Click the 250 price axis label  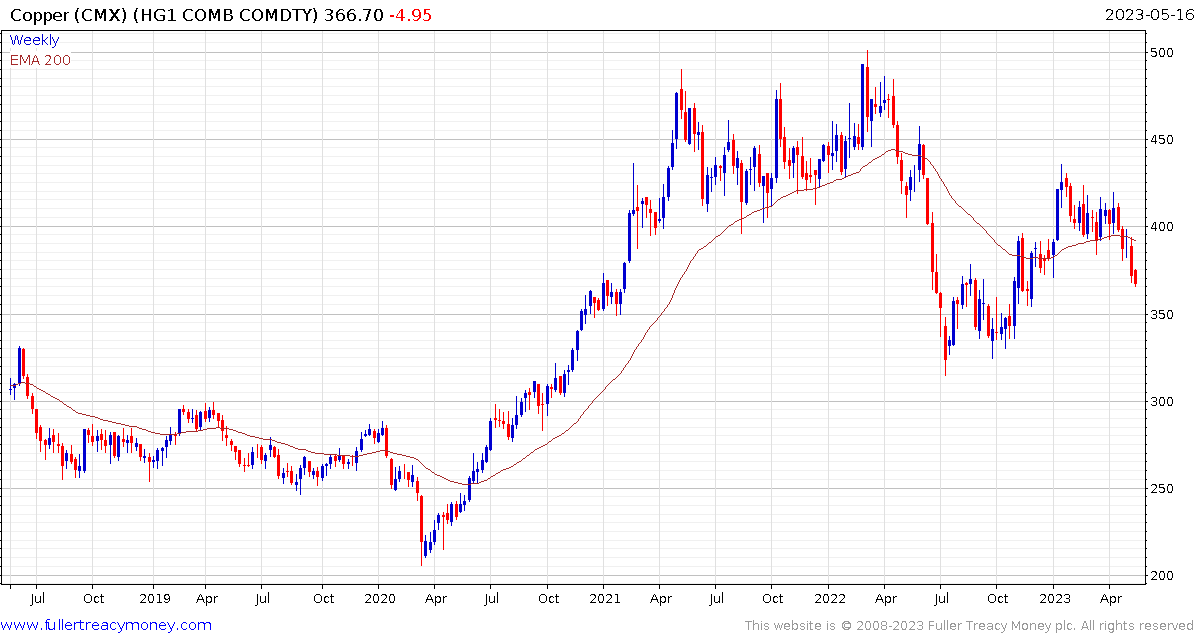pyautogui.click(x=1163, y=488)
